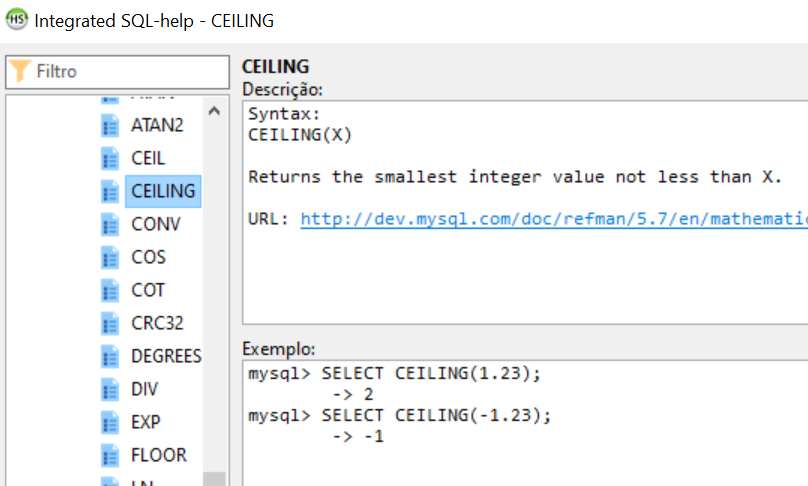Click the document icon beside DEGREES
808x486 pixels.
[110, 356]
